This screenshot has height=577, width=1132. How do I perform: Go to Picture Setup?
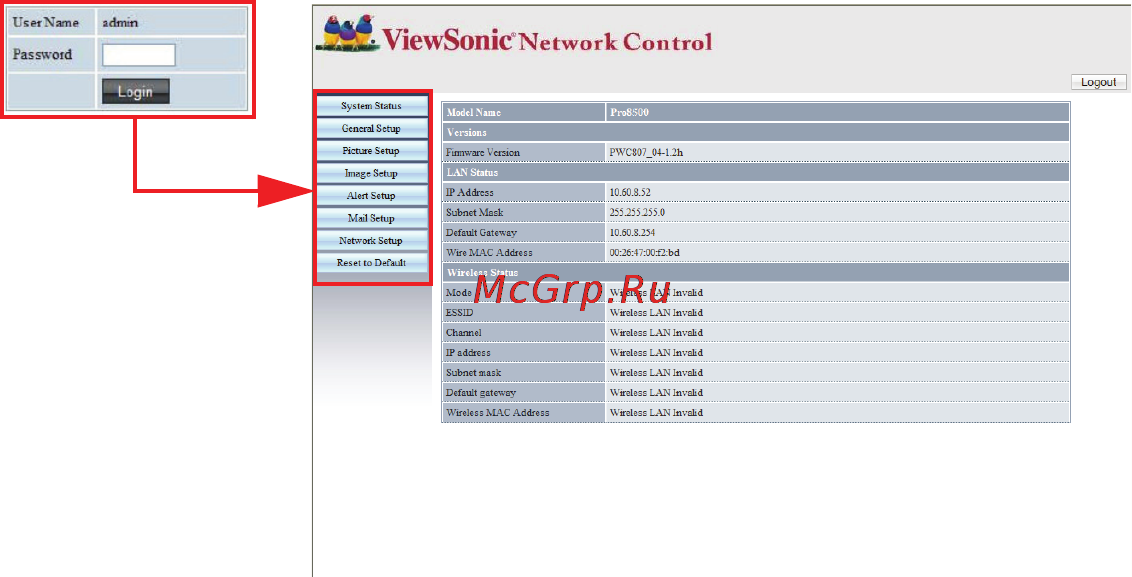[371, 151]
